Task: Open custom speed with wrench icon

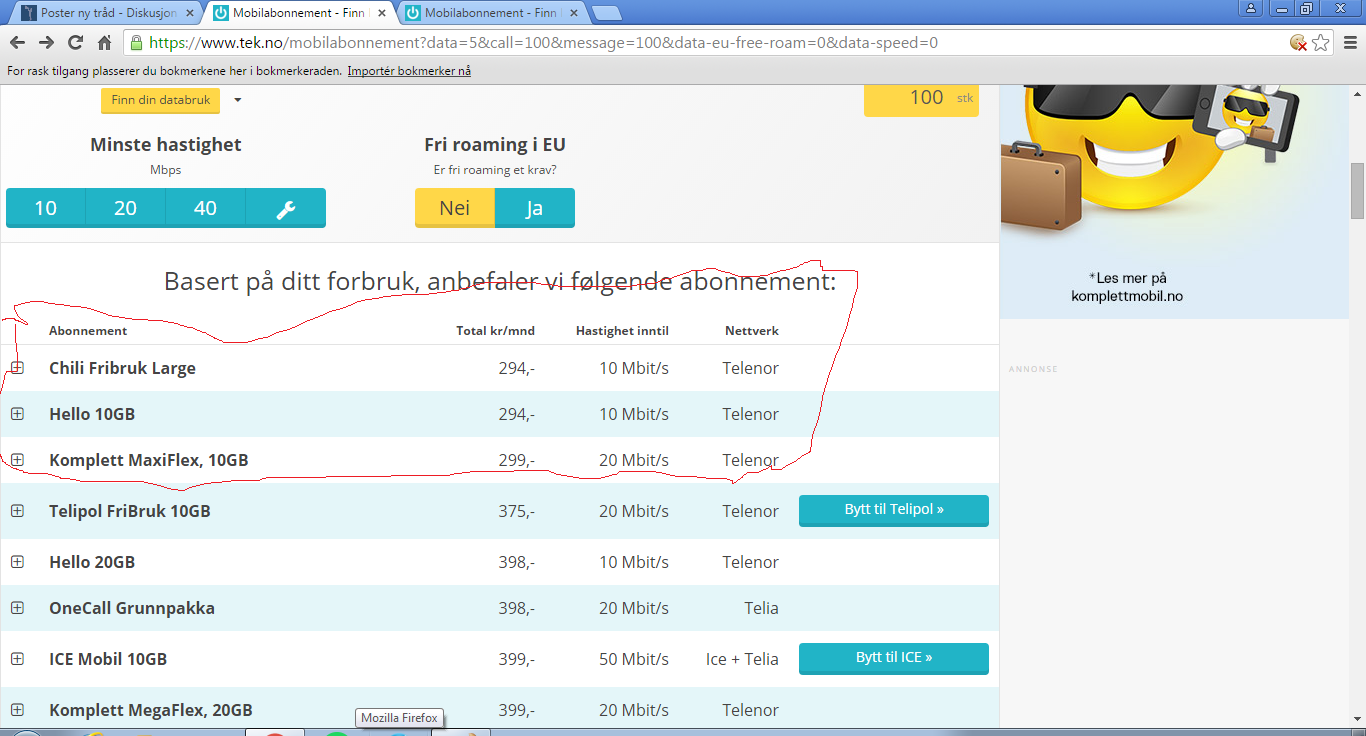Action: coord(285,208)
